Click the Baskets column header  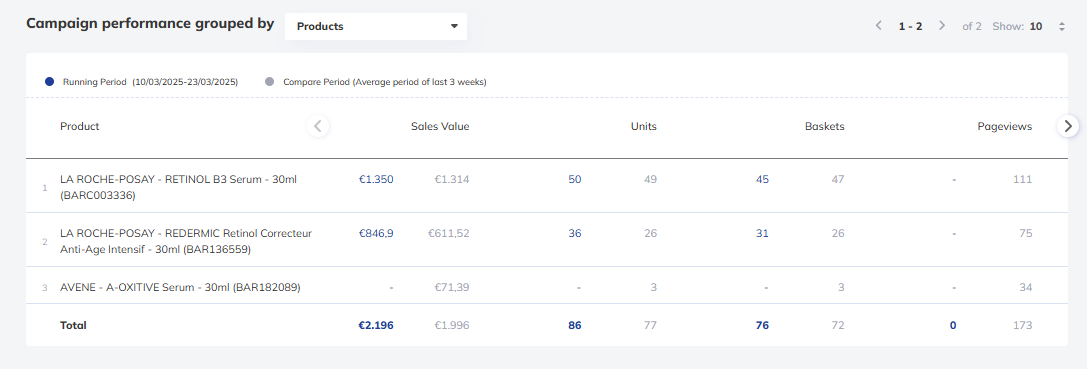825,126
